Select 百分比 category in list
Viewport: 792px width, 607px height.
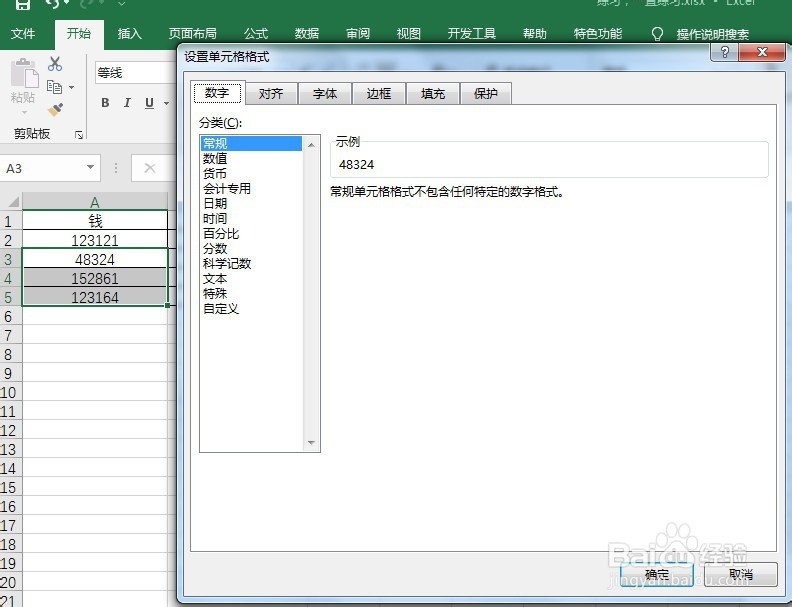(251, 233)
